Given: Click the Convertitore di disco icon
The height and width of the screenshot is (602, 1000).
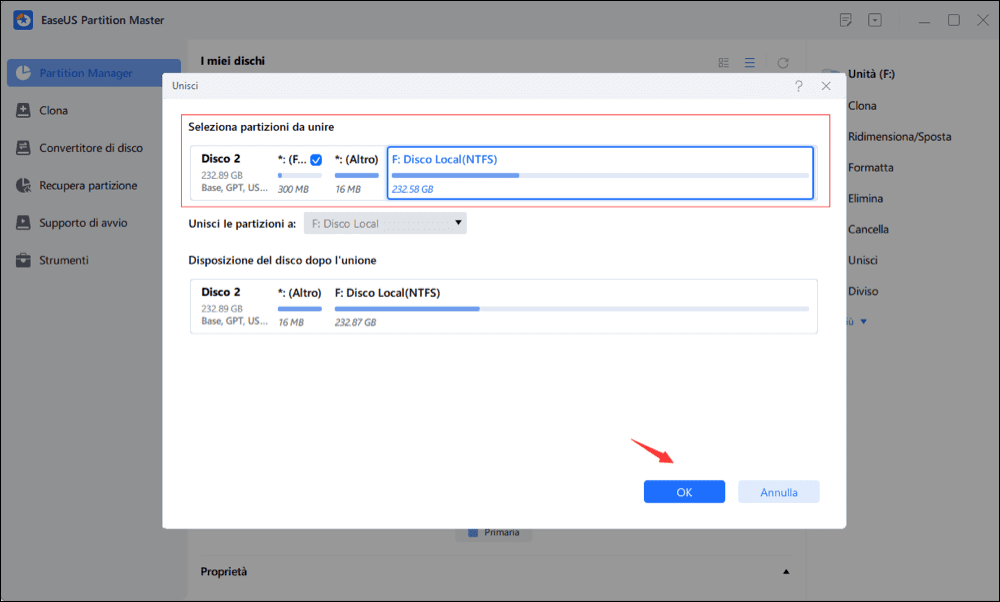Looking at the screenshot, I should (x=24, y=148).
